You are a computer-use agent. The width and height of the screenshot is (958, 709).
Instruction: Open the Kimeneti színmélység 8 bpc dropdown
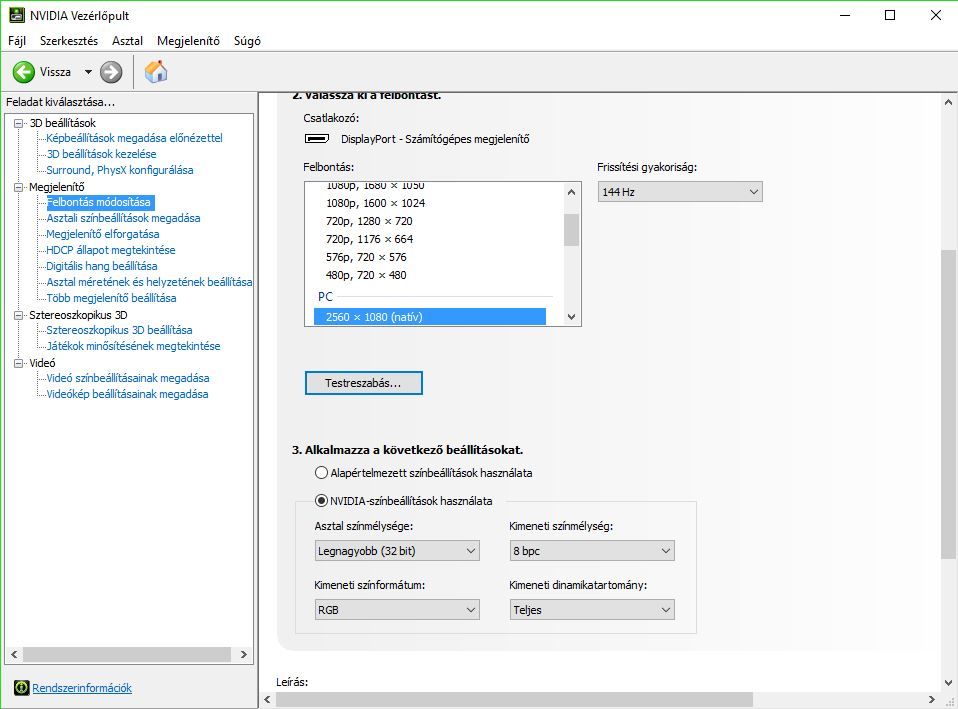point(592,551)
